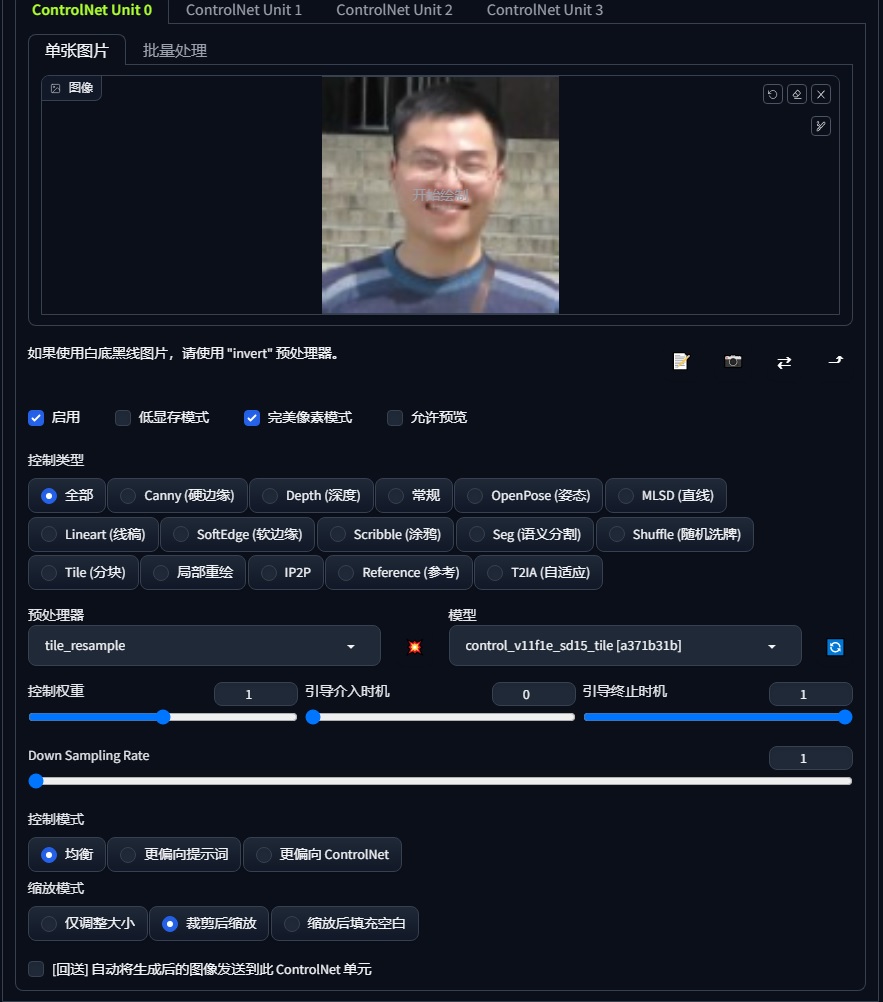Activate the brush pencil icon on the canvas
883x1002 pixels.
coord(820,126)
